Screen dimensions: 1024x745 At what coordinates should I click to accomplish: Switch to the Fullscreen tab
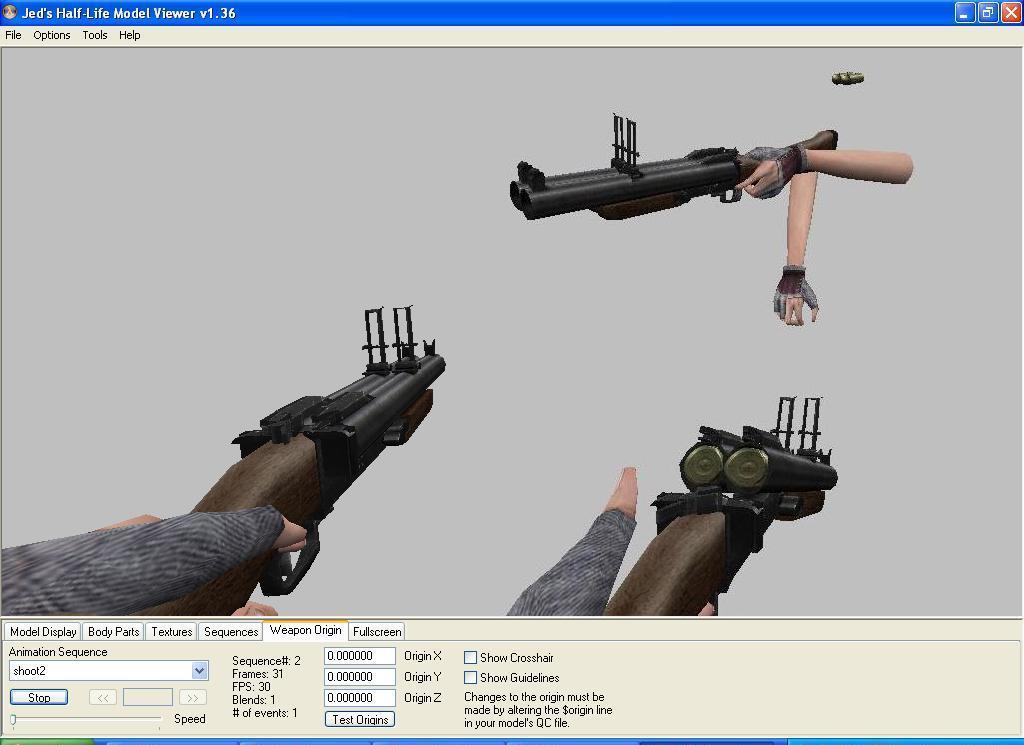(x=377, y=631)
